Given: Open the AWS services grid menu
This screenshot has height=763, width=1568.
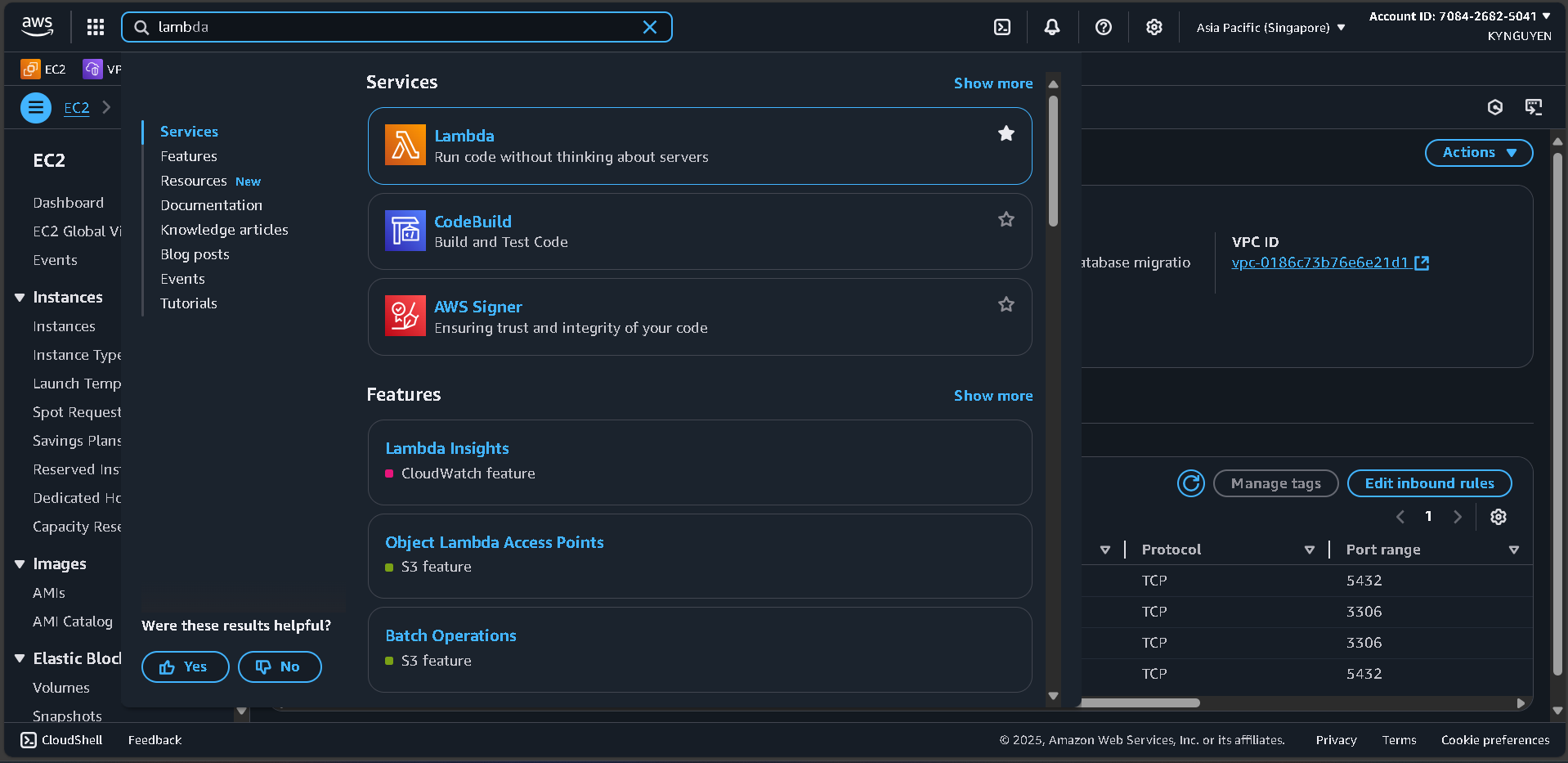Looking at the screenshot, I should point(95,27).
